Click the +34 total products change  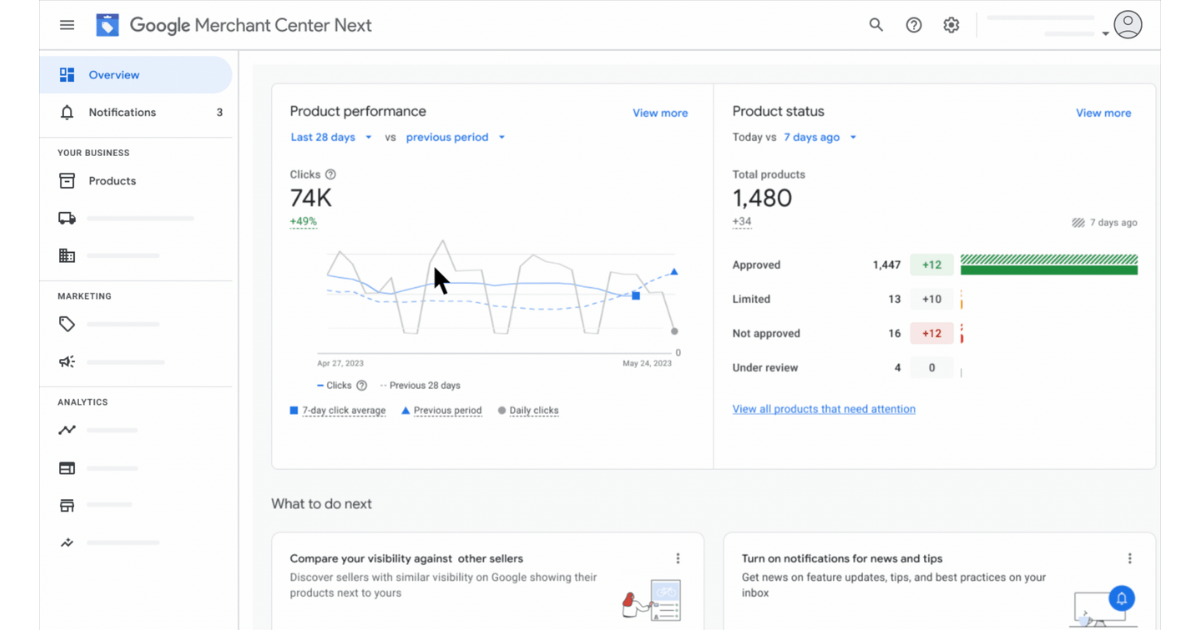tap(742, 222)
